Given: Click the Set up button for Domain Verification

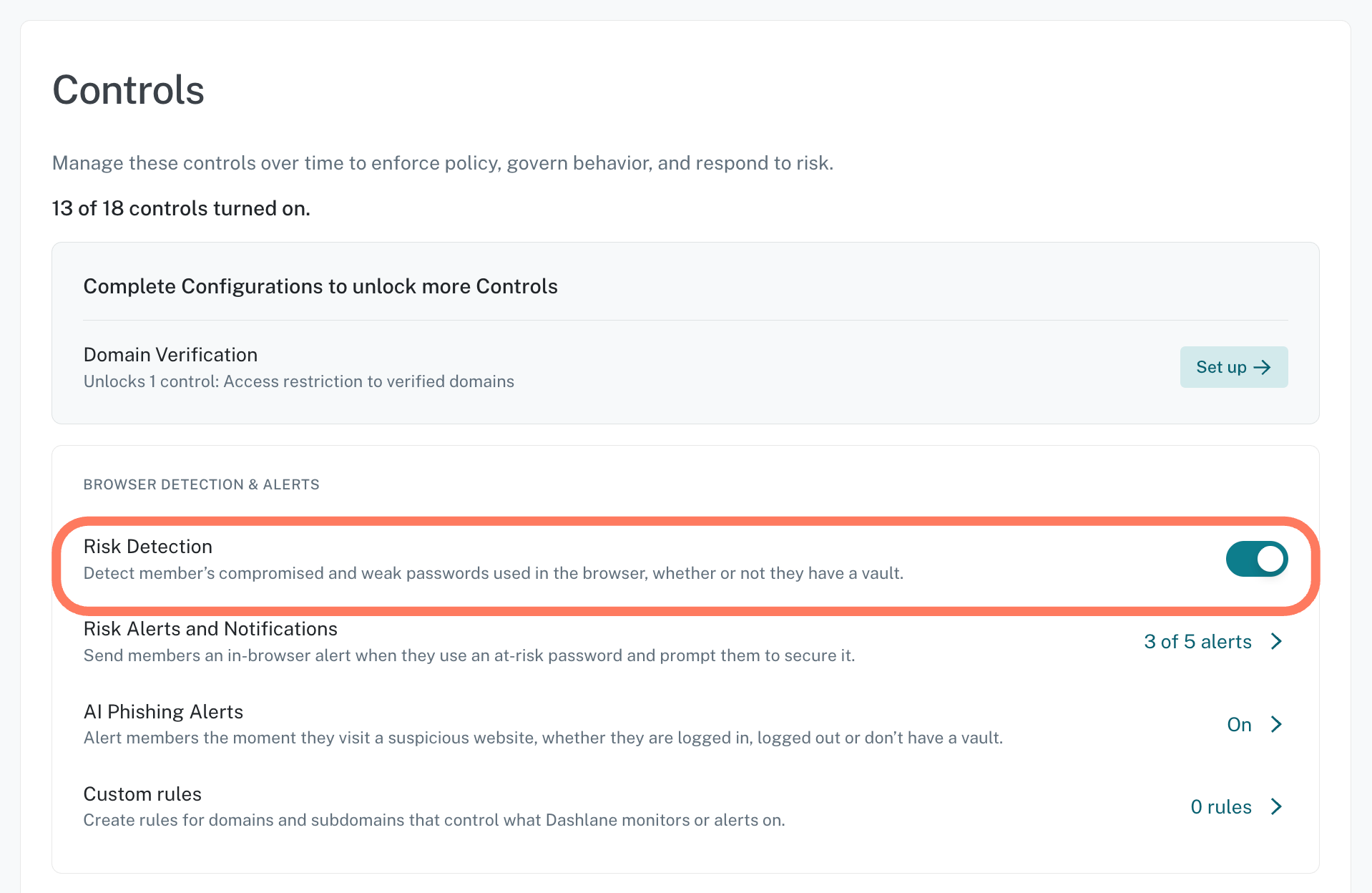Looking at the screenshot, I should pyautogui.click(x=1234, y=367).
